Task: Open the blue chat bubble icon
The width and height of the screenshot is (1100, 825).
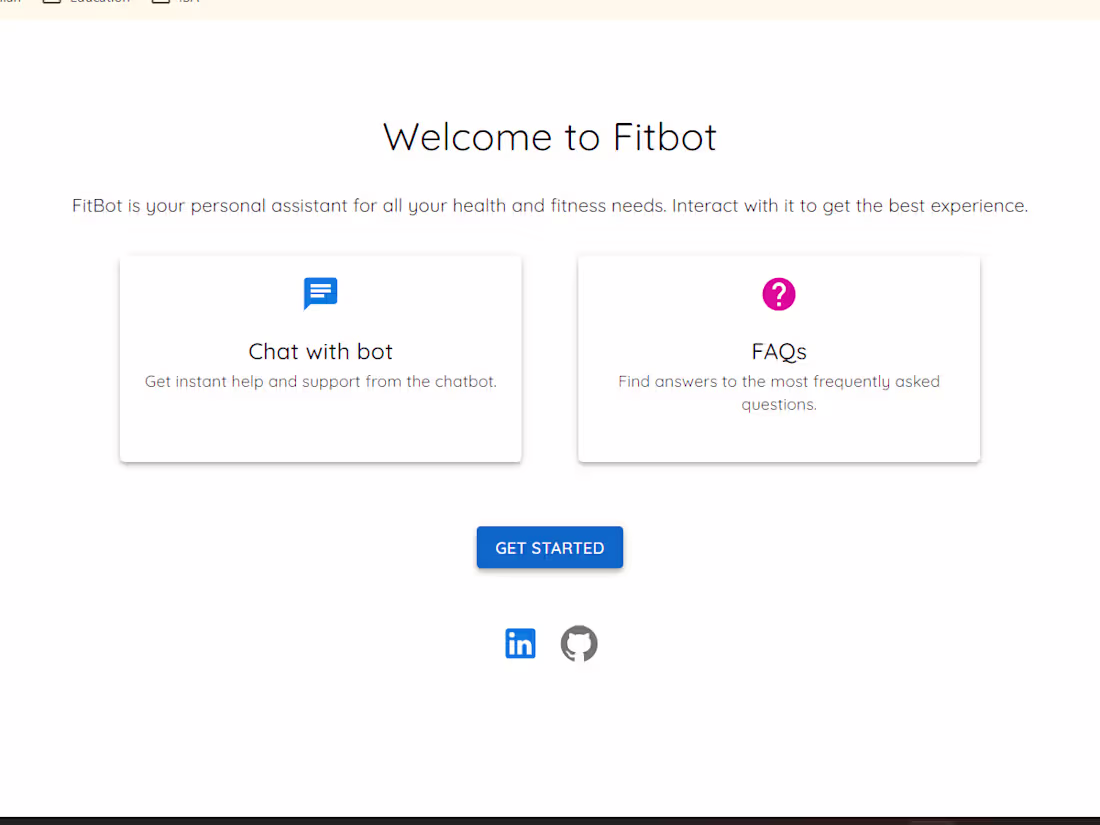Action: click(x=320, y=293)
